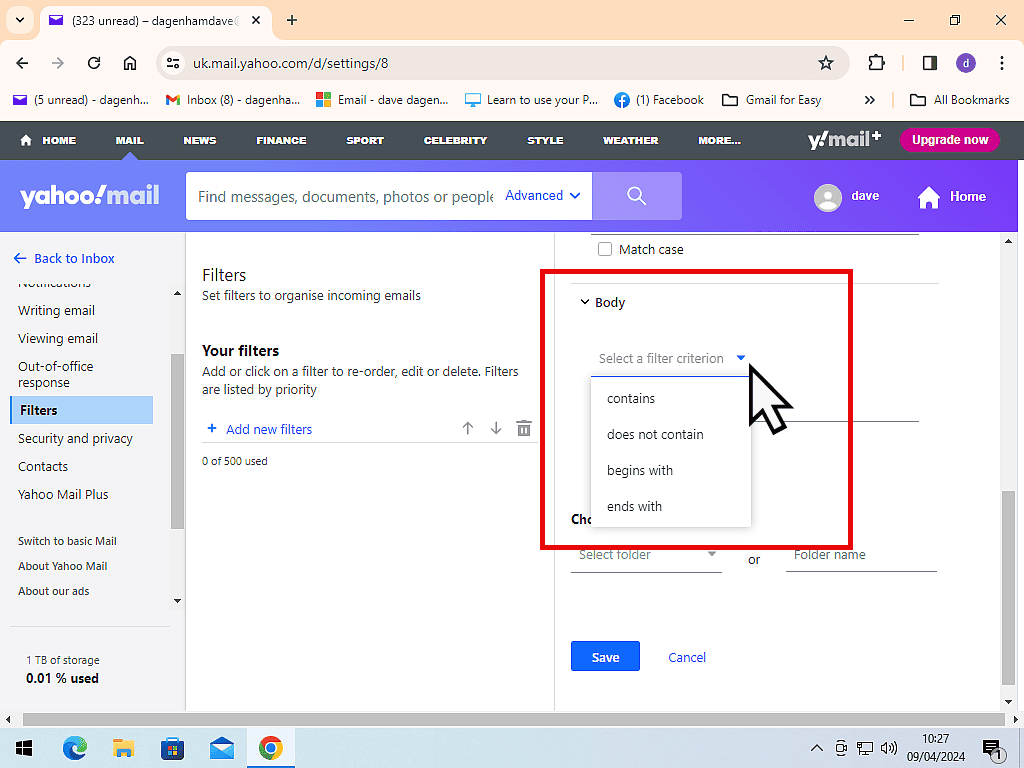Enable the Match case checkbox
The height and width of the screenshot is (768, 1024).
click(x=605, y=249)
